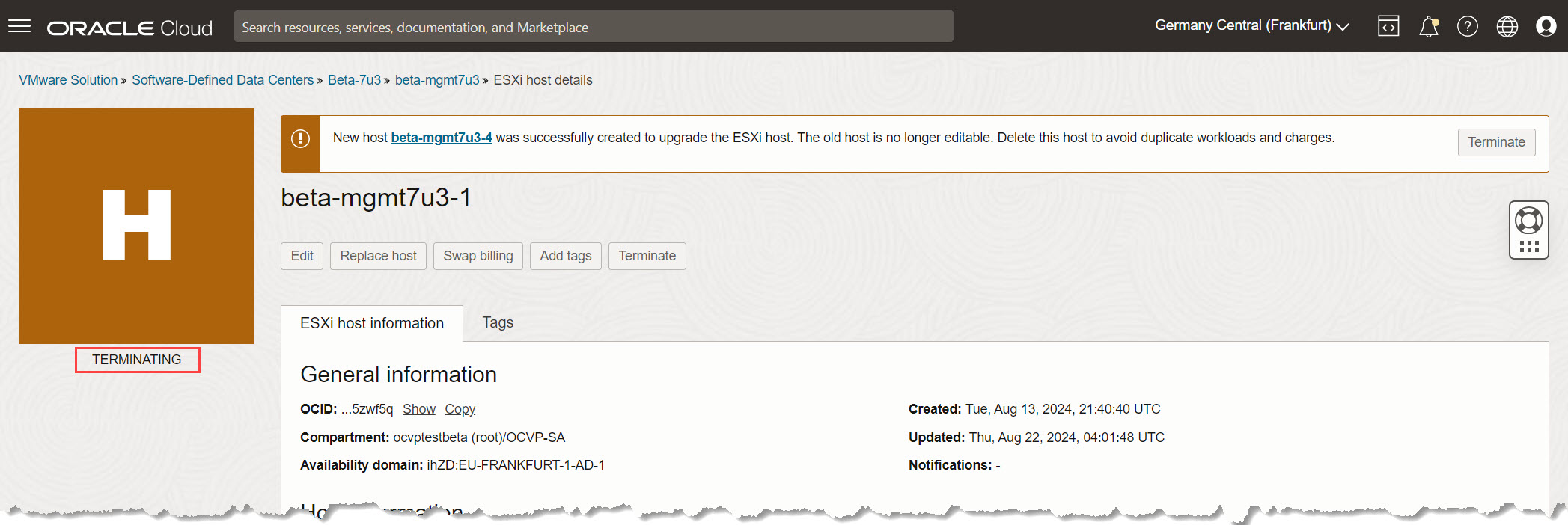Click the Notifications field label
The image size is (1568, 525).
(950, 465)
